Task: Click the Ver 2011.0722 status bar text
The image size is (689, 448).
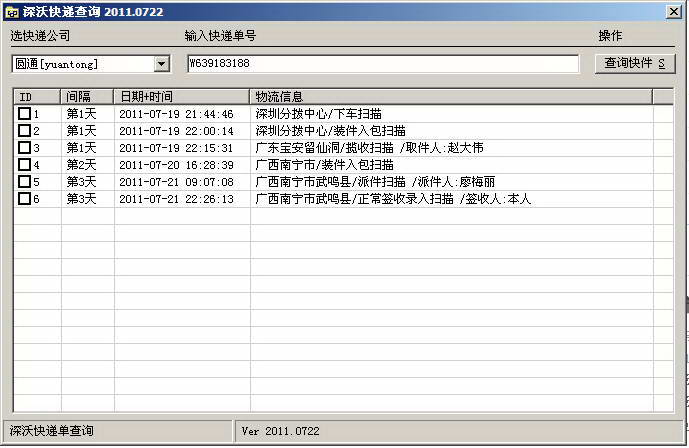Action: tap(281, 431)
